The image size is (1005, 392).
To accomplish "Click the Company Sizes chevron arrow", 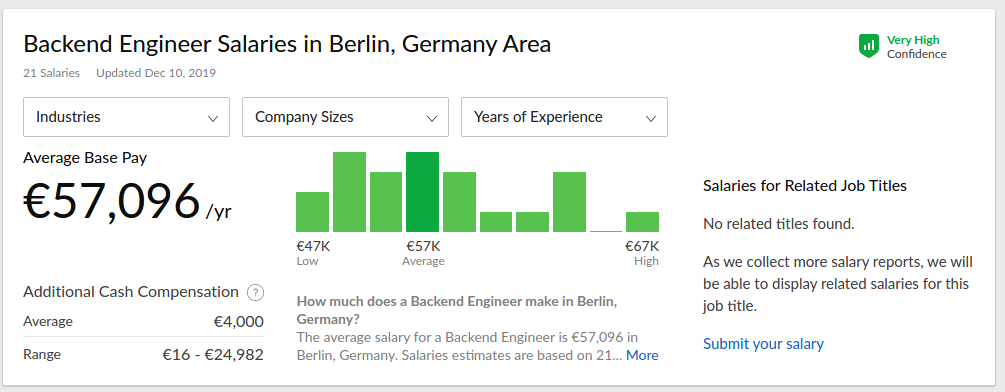I will click(432, 118).
